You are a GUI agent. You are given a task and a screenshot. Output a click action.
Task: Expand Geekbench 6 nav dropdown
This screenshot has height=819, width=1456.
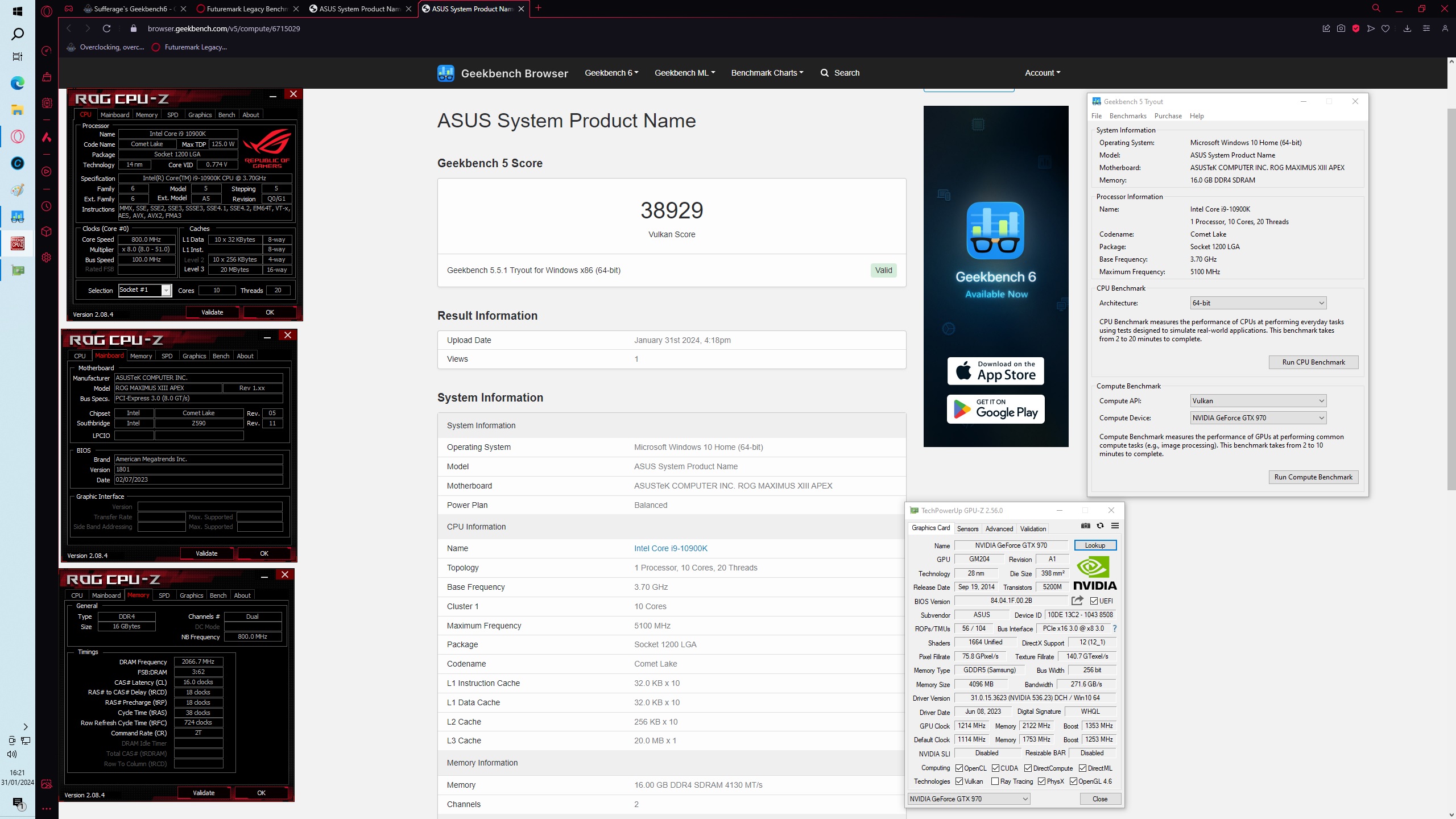(x=611, y=73)
